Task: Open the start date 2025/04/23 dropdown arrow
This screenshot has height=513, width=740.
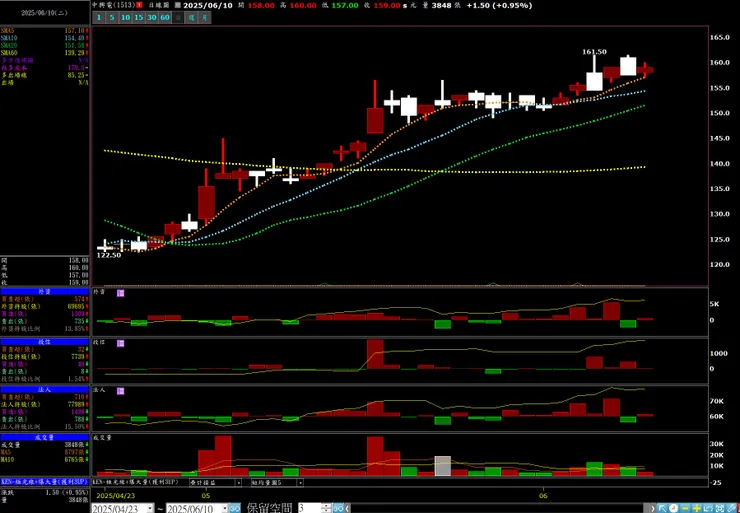Action: click(150, 508)
